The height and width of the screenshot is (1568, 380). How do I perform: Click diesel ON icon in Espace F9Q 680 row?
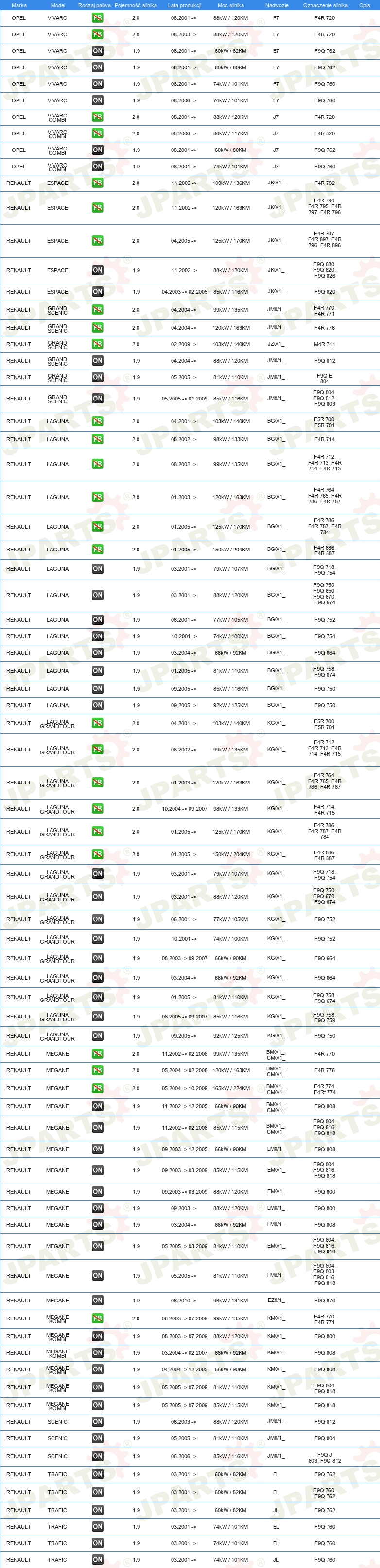(x=98, y=270)
